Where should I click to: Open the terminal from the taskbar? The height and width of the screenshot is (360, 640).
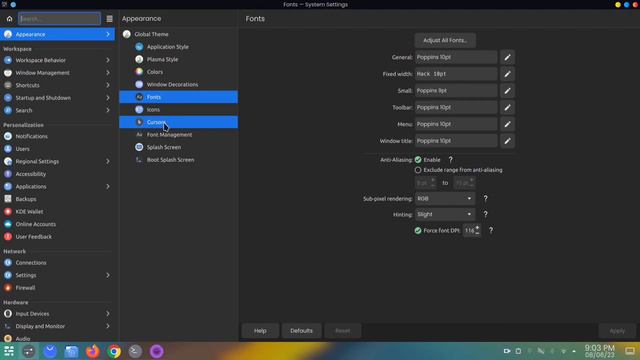click(x=135, y=351)
